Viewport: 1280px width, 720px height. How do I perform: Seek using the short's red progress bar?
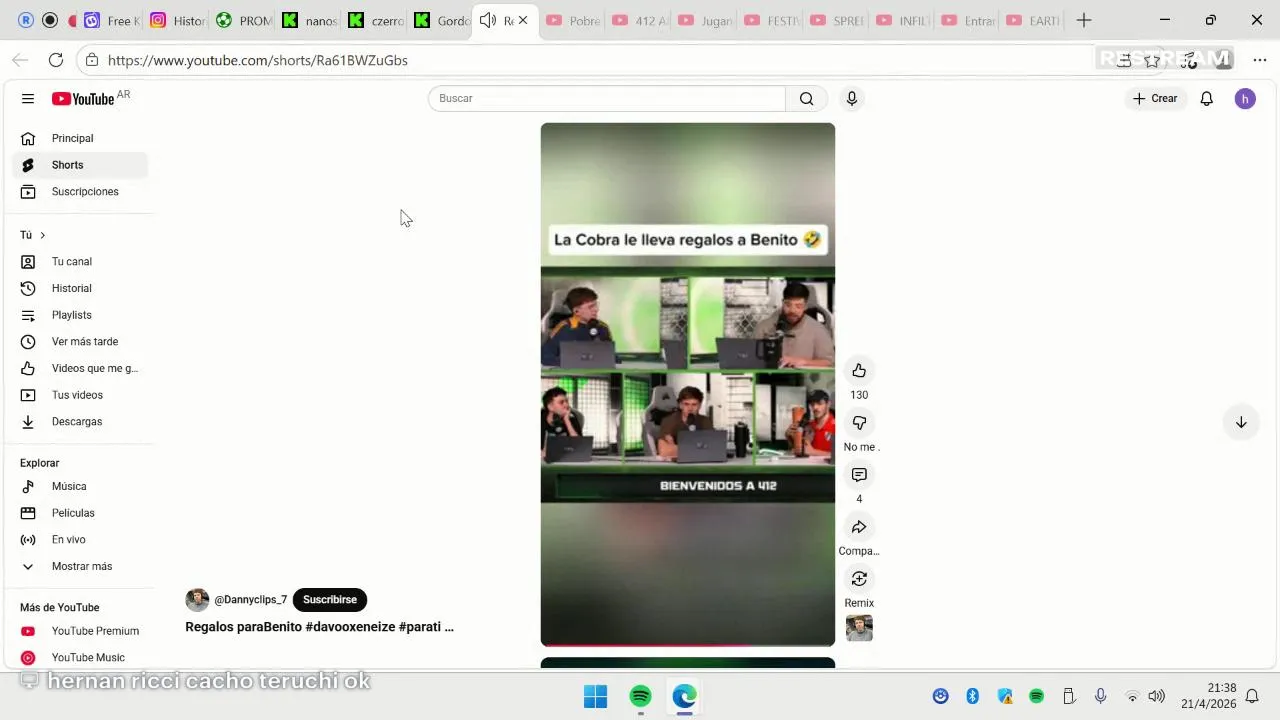point(688,645)
